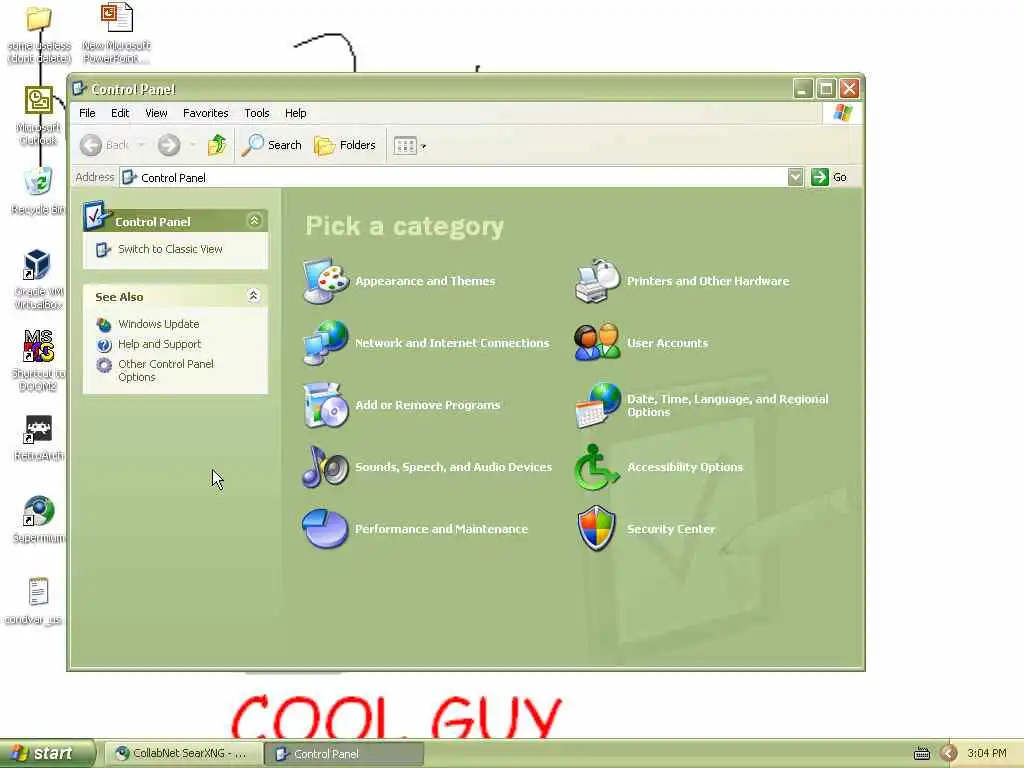The width and height of the screenshot is (1024, 768).
Task: Switch to CollabNet SearXNG taskbar window
Action: 183,754
